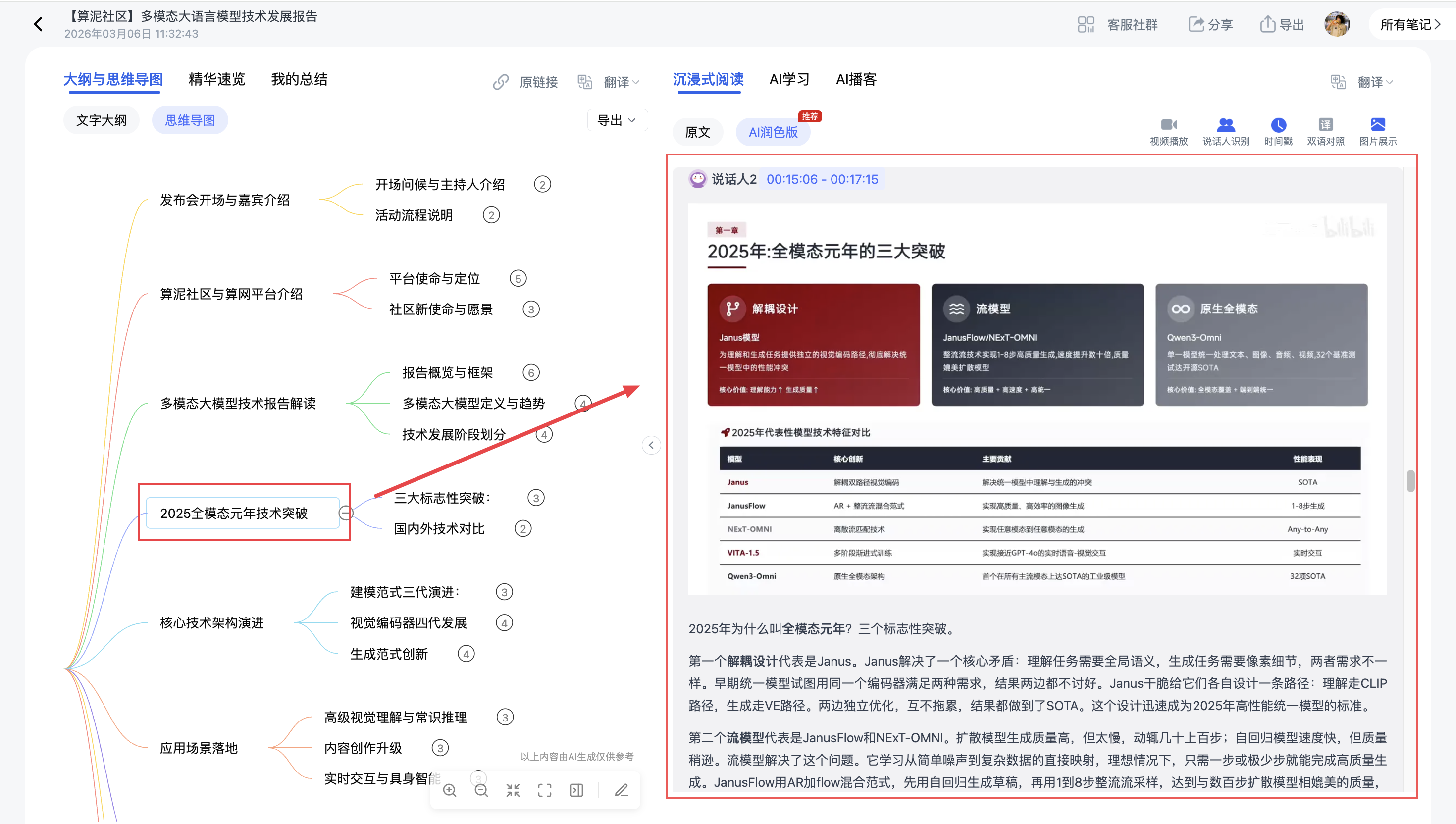Open the left panel 翻译 dropdown
Screen dimensions: 1456x824
coord(622,82)
